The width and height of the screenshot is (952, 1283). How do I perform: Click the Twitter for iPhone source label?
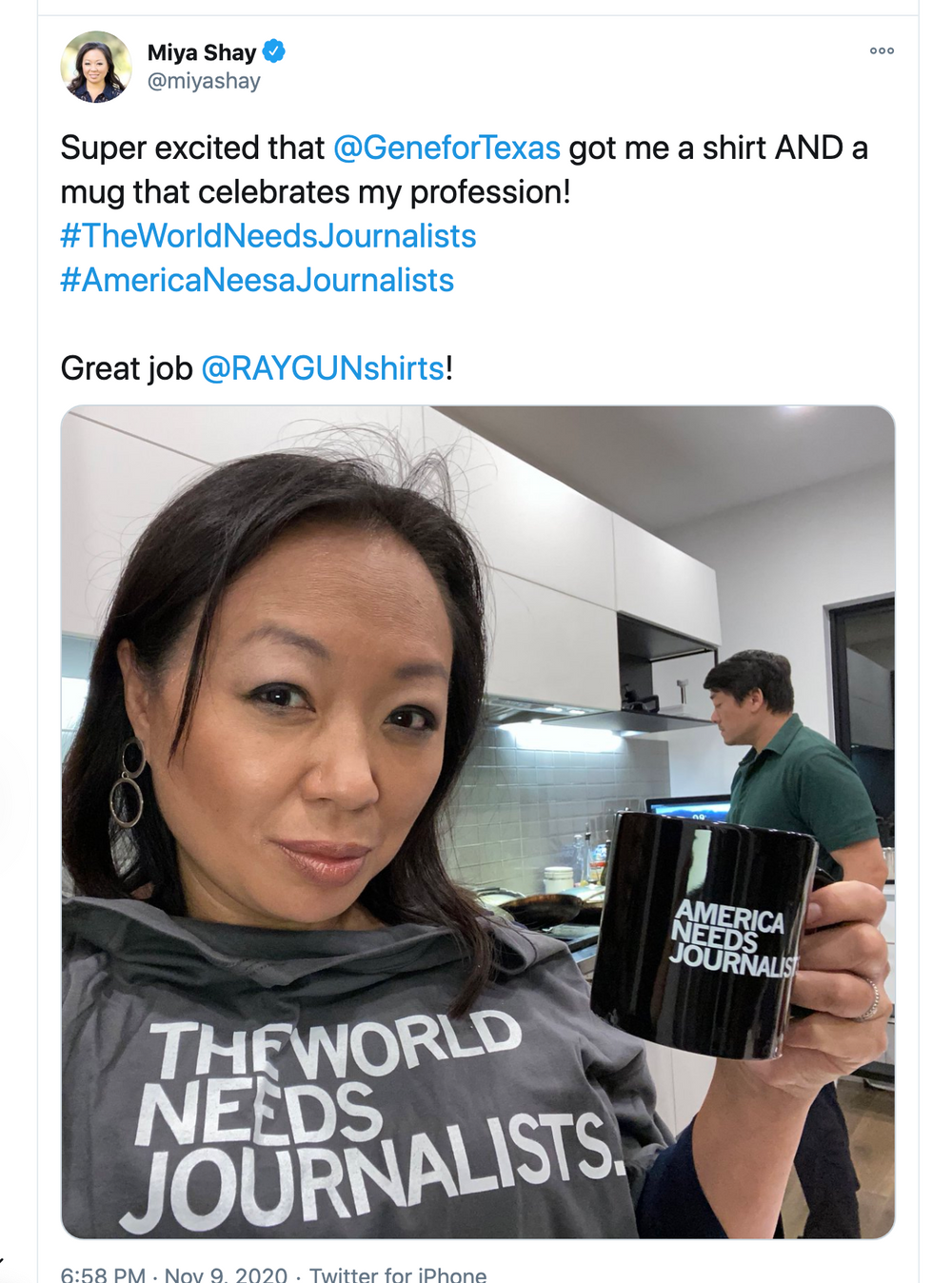point(398,1273)
